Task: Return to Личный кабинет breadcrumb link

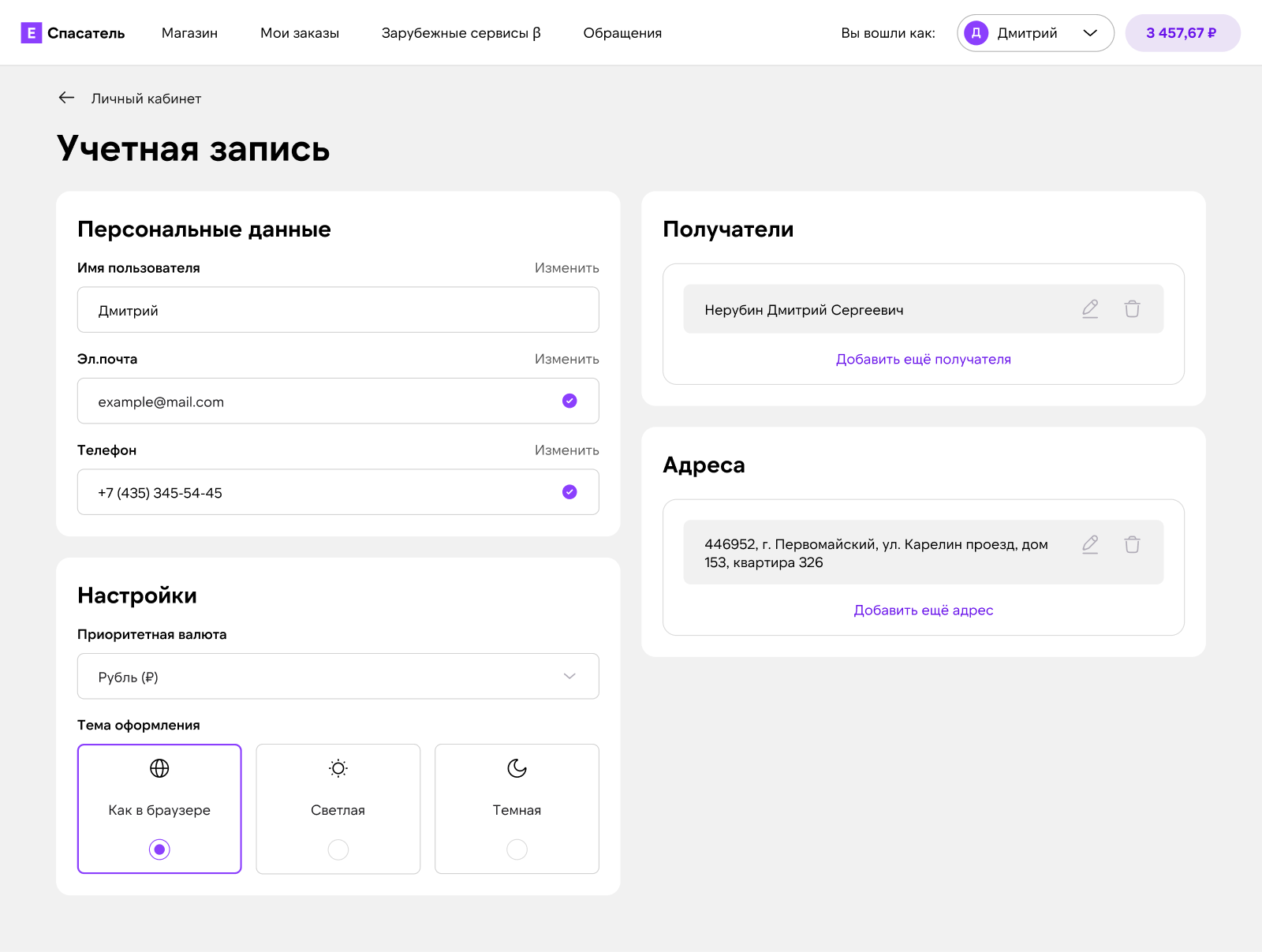Action: [x=146, y=99]
